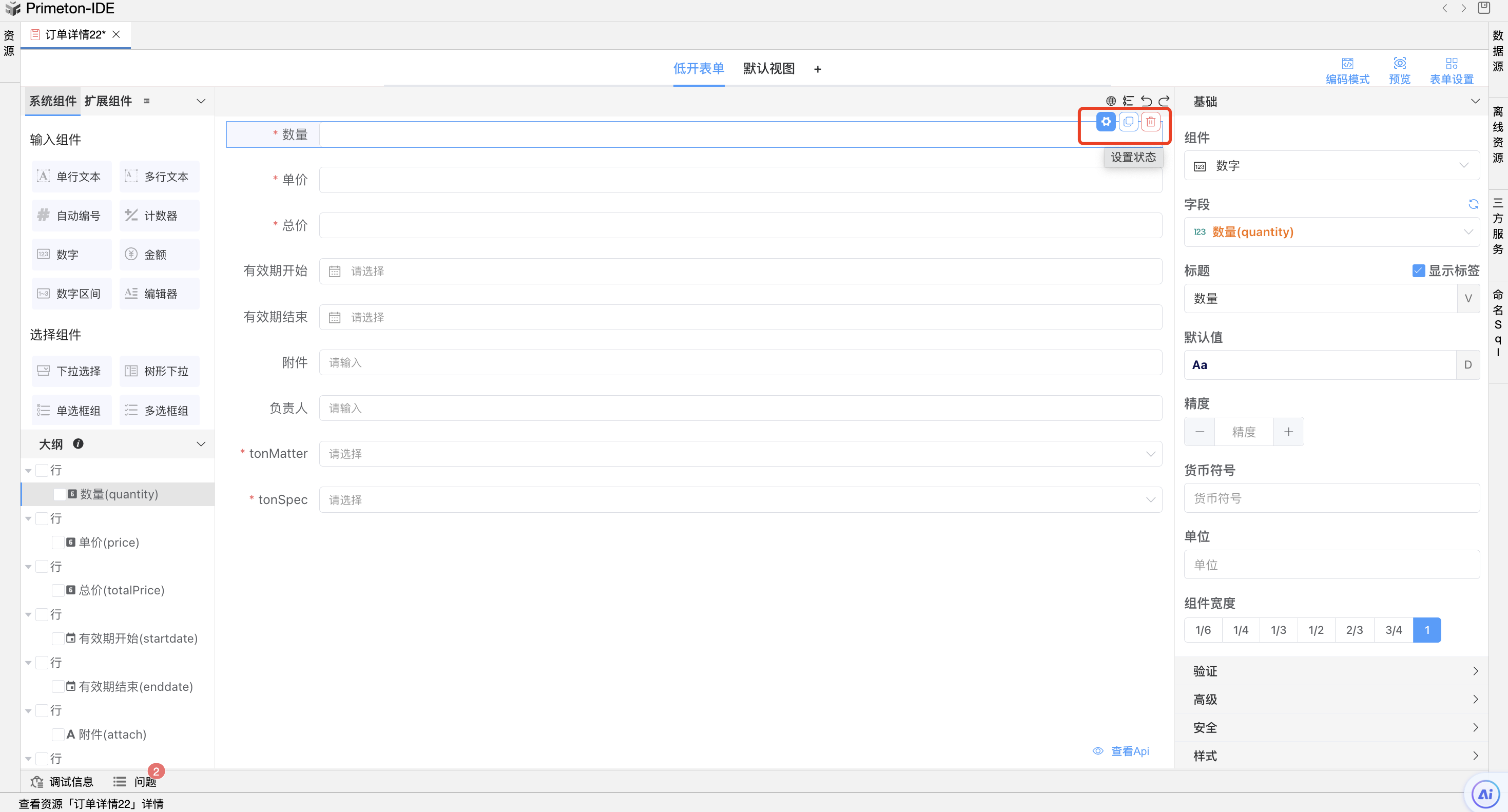The image size is (1508, 812).
Task: Check the 单价(price) box in the outline
Action: point(58,542)
